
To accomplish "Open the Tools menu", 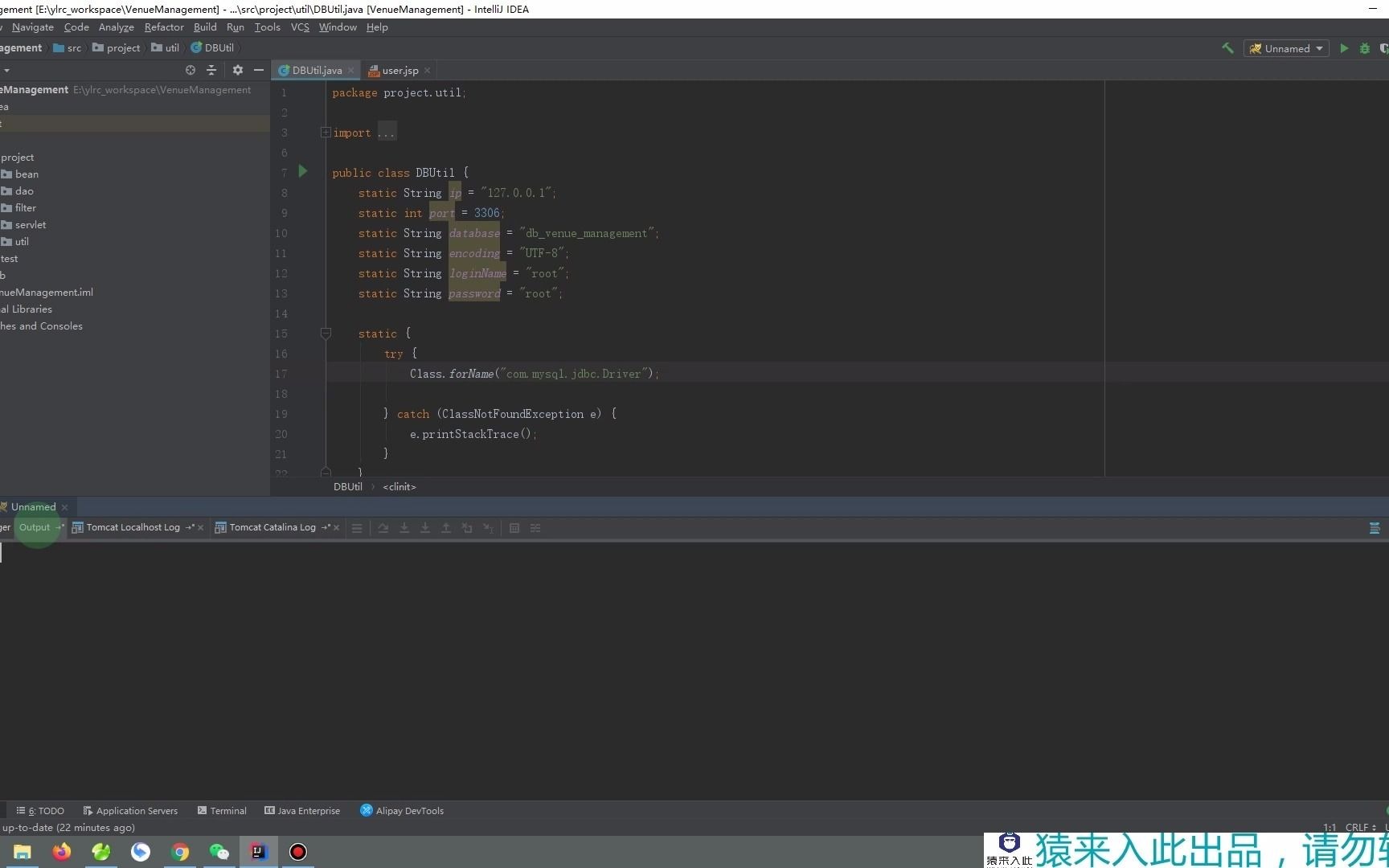I will (268, 27).
